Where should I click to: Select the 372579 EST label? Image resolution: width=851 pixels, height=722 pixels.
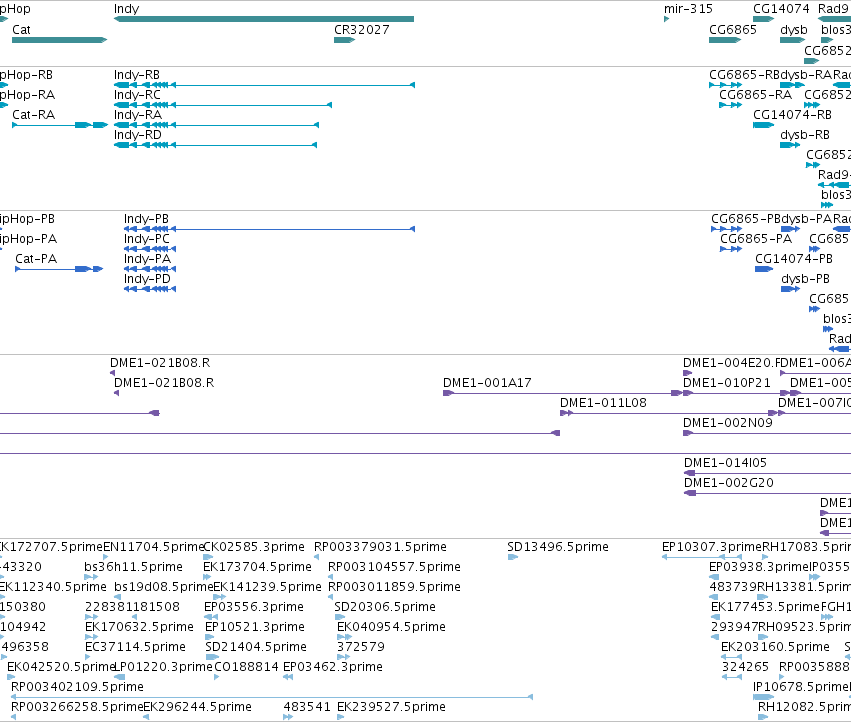click(361, 647)
